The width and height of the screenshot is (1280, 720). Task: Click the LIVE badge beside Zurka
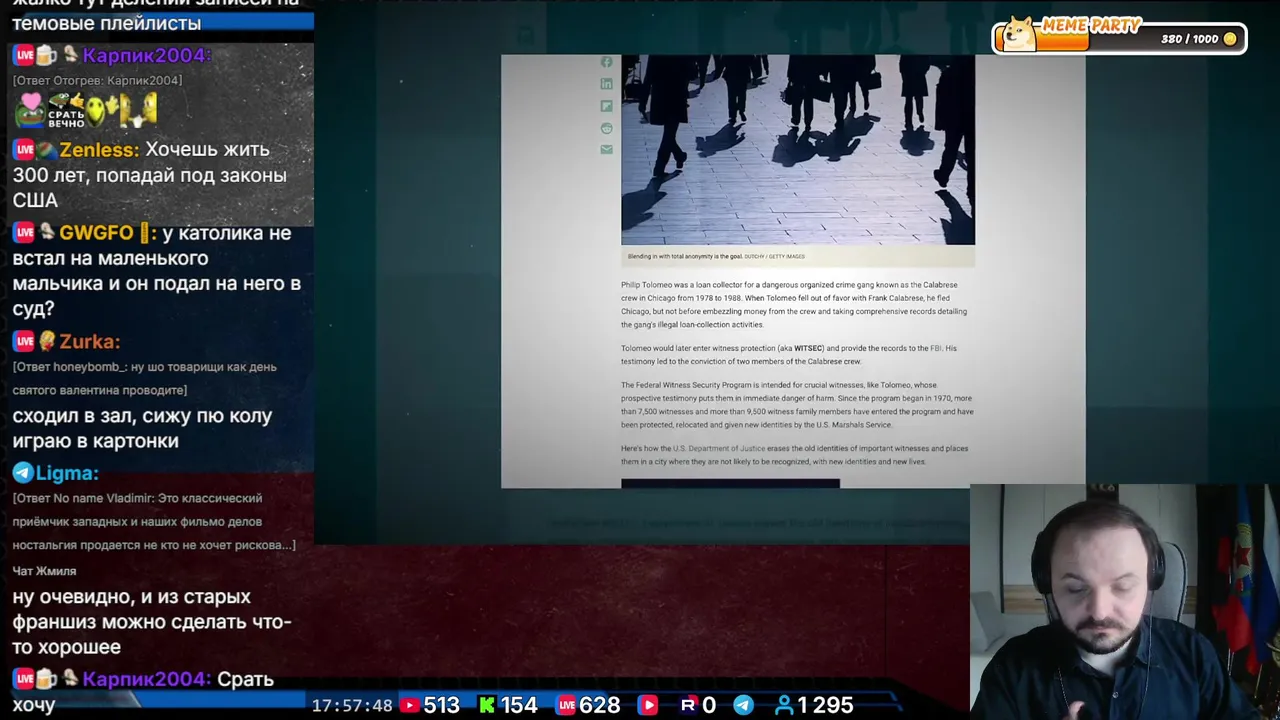coord(24,342)
